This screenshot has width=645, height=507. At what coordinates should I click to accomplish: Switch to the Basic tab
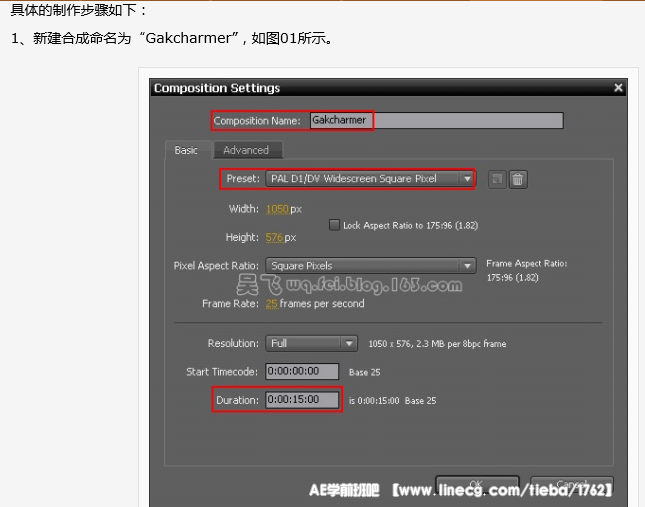186,150
